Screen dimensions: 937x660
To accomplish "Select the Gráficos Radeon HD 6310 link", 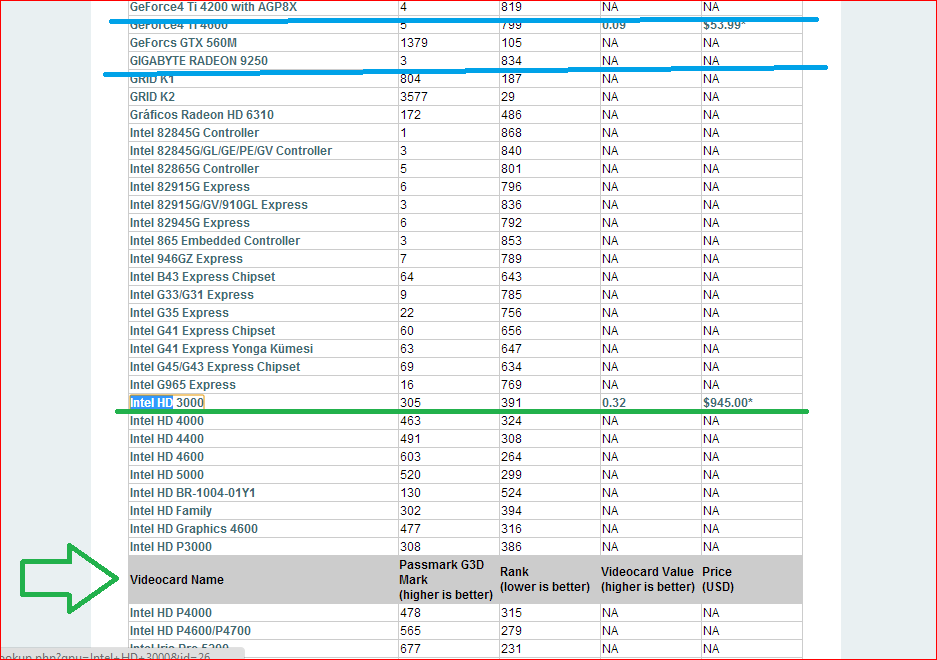I will [x=202, y=115].
